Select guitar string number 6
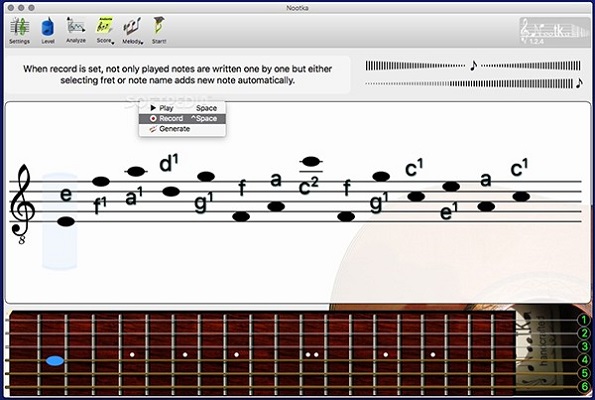Image resolution: width=595 pixels, height=400 pixels. coord(584,386)
